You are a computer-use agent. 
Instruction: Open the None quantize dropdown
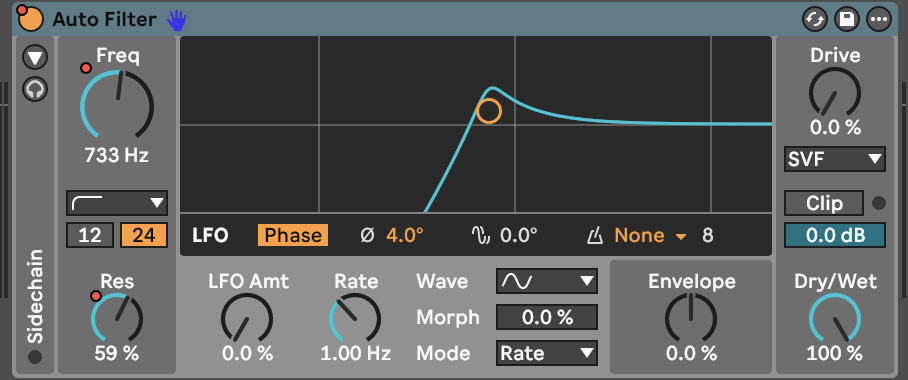tap(650, 235)
